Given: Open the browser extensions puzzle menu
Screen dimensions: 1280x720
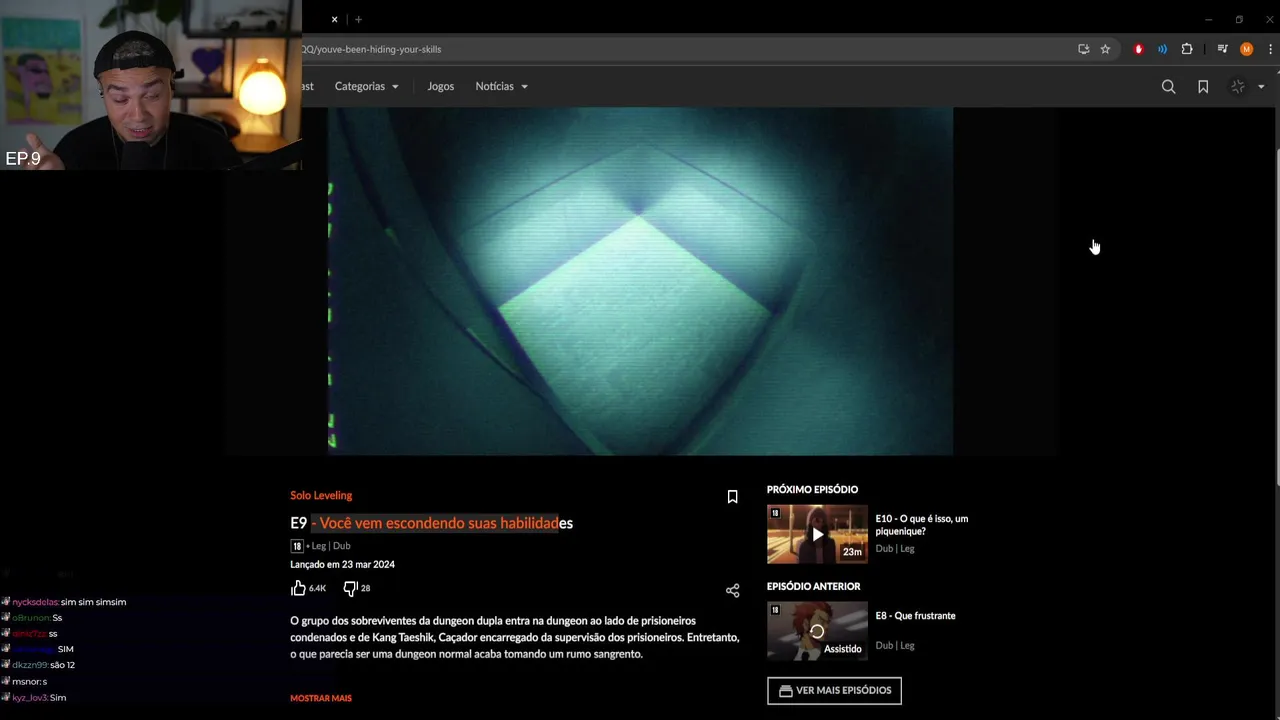Looking at the screenshot, I should pos(1187,49).
